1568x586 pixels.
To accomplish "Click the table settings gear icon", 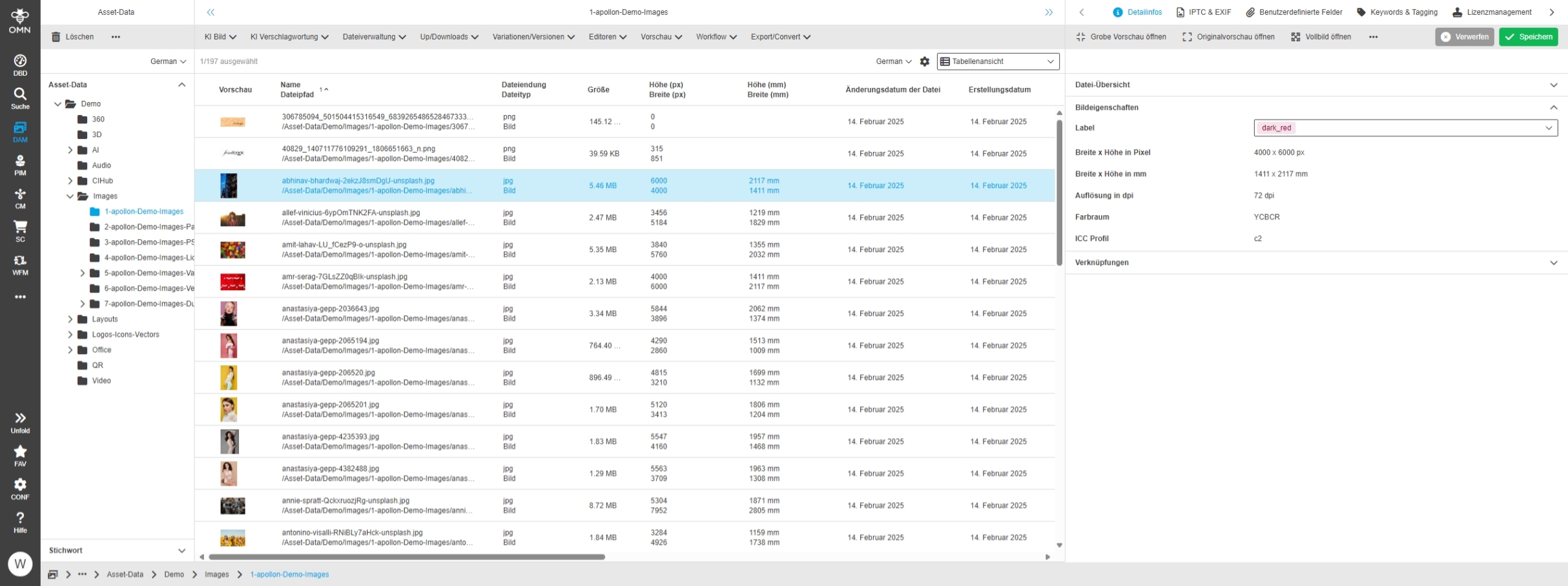I will [925, 61].
